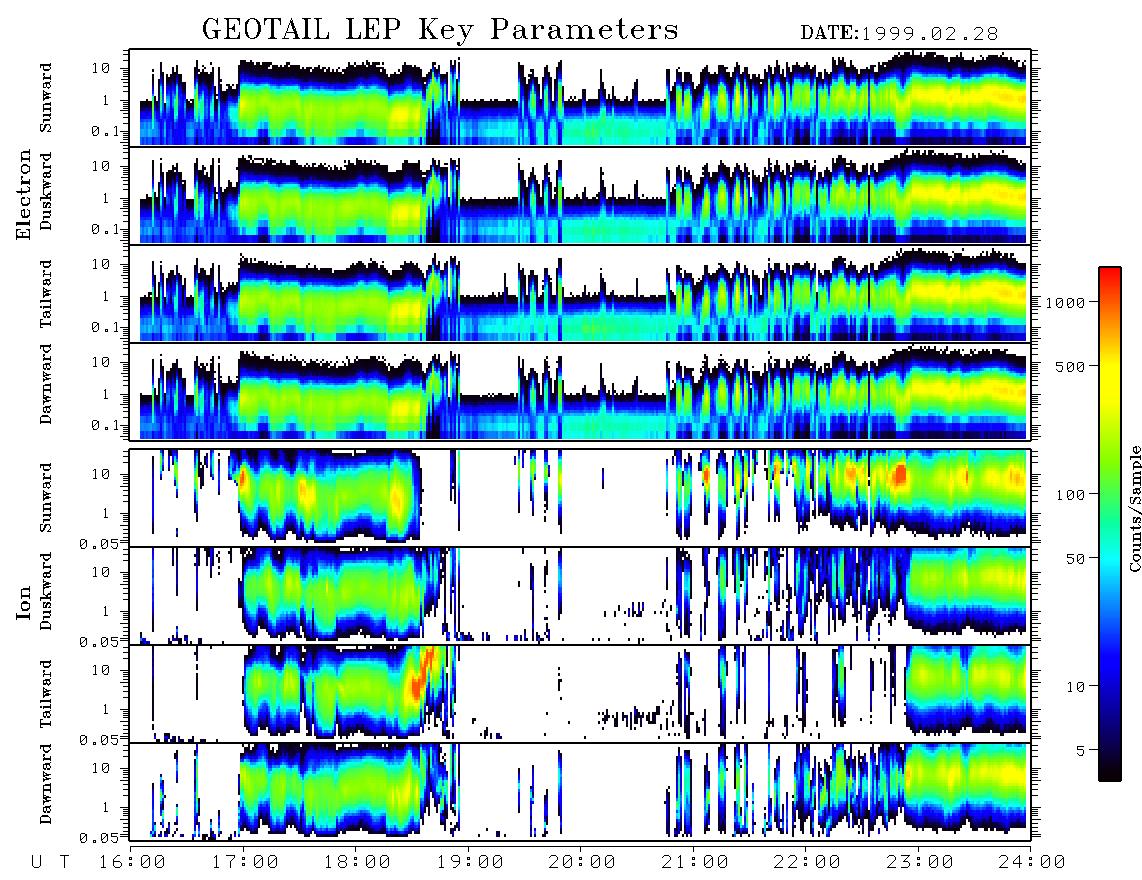Image resolution: width=1142 pixels, height=880 pixels.
Task: Select the Ion Duskward panel label
Action: pyautogui.click(x=46, y=591)
